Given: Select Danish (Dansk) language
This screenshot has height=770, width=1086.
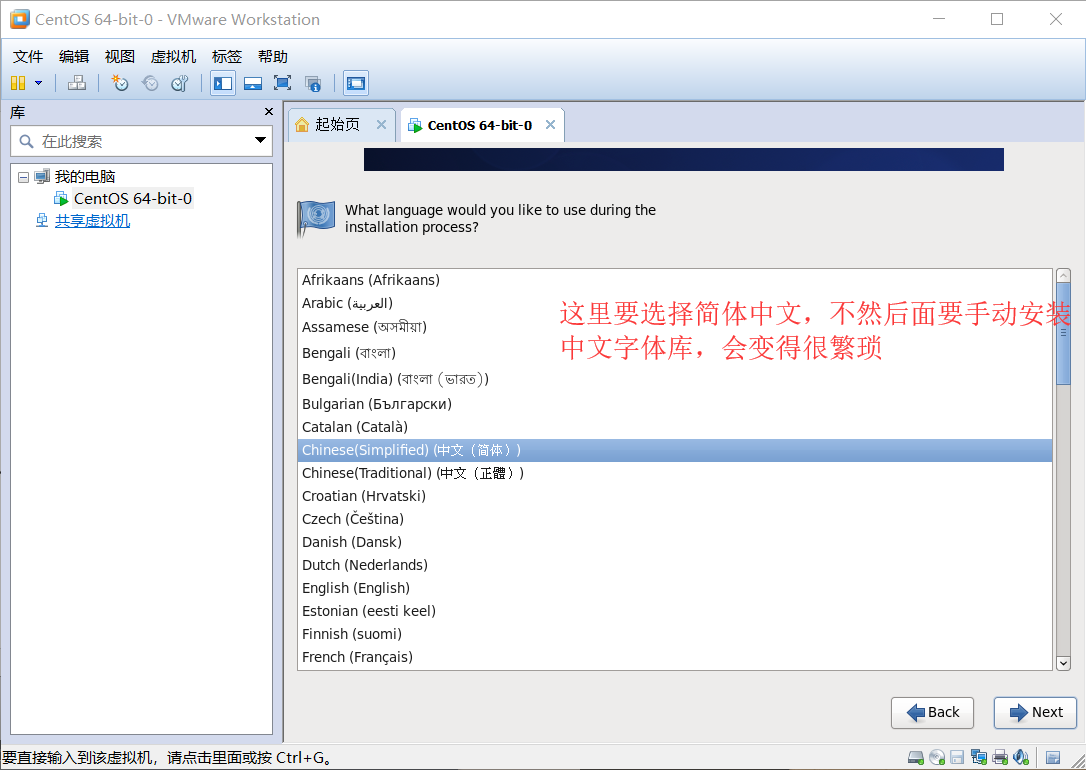Looking at the screenshot, I should point(675,541).
